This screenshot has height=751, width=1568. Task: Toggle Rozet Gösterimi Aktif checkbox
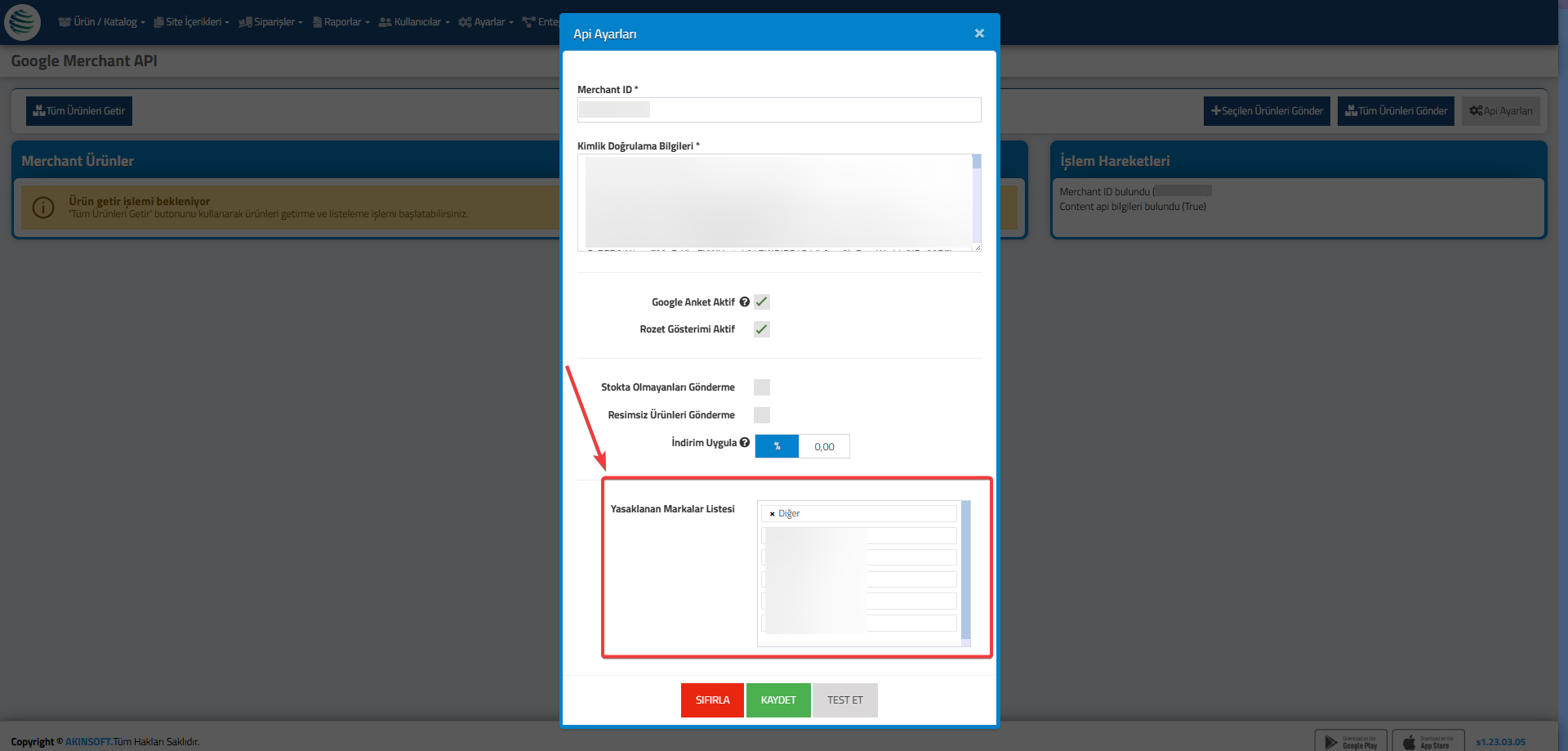coord(762,329)
